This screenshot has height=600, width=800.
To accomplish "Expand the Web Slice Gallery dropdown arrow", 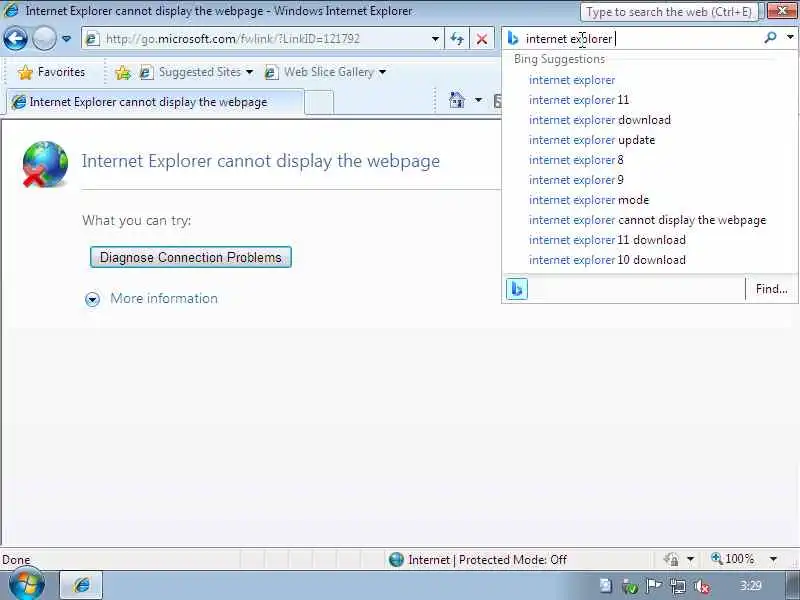I will pos(383,72).
